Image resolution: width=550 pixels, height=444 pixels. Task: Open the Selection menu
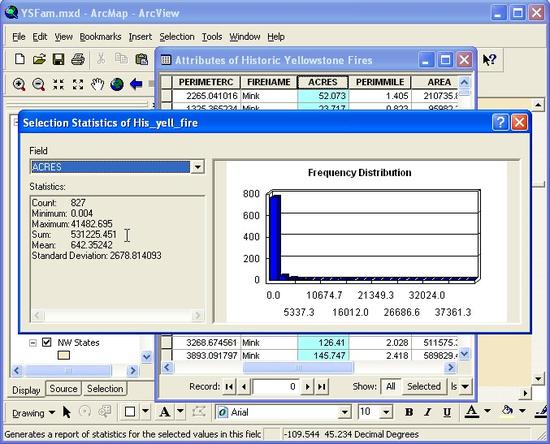(x=177, y=37)
